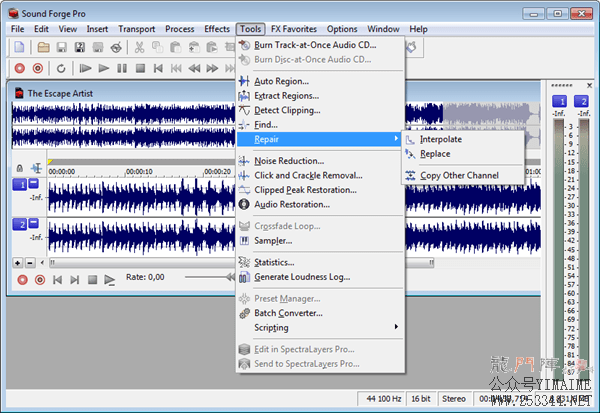
Task: Close the channel meters panel
Action: point(589,85)
